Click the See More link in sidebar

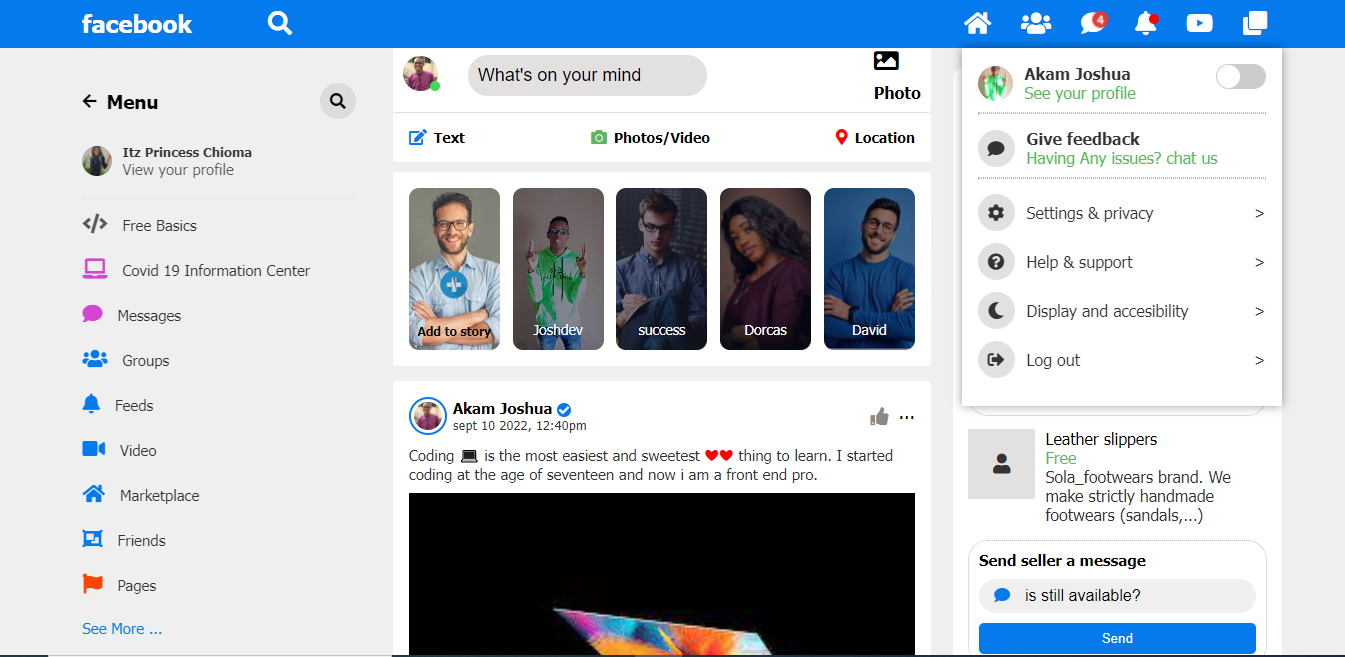(122, 629)
